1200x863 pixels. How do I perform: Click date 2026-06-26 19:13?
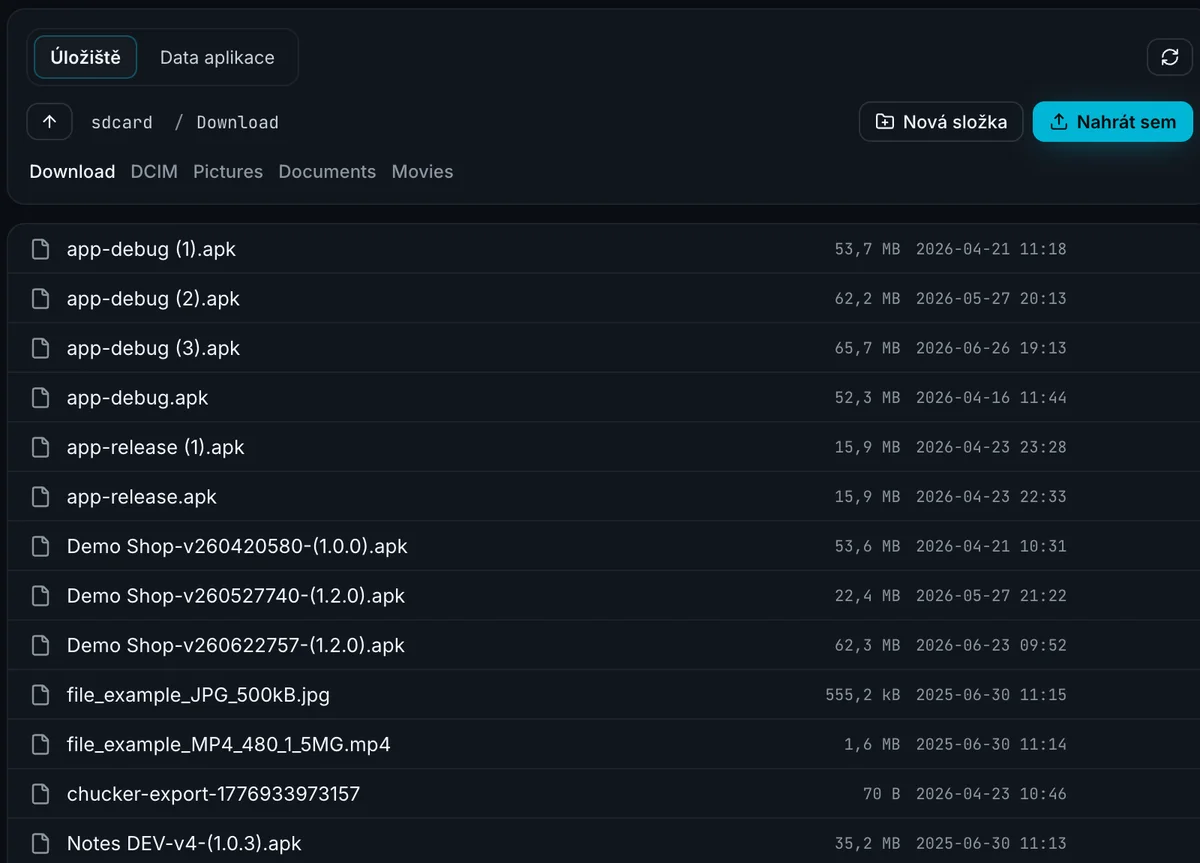[991, 348]
